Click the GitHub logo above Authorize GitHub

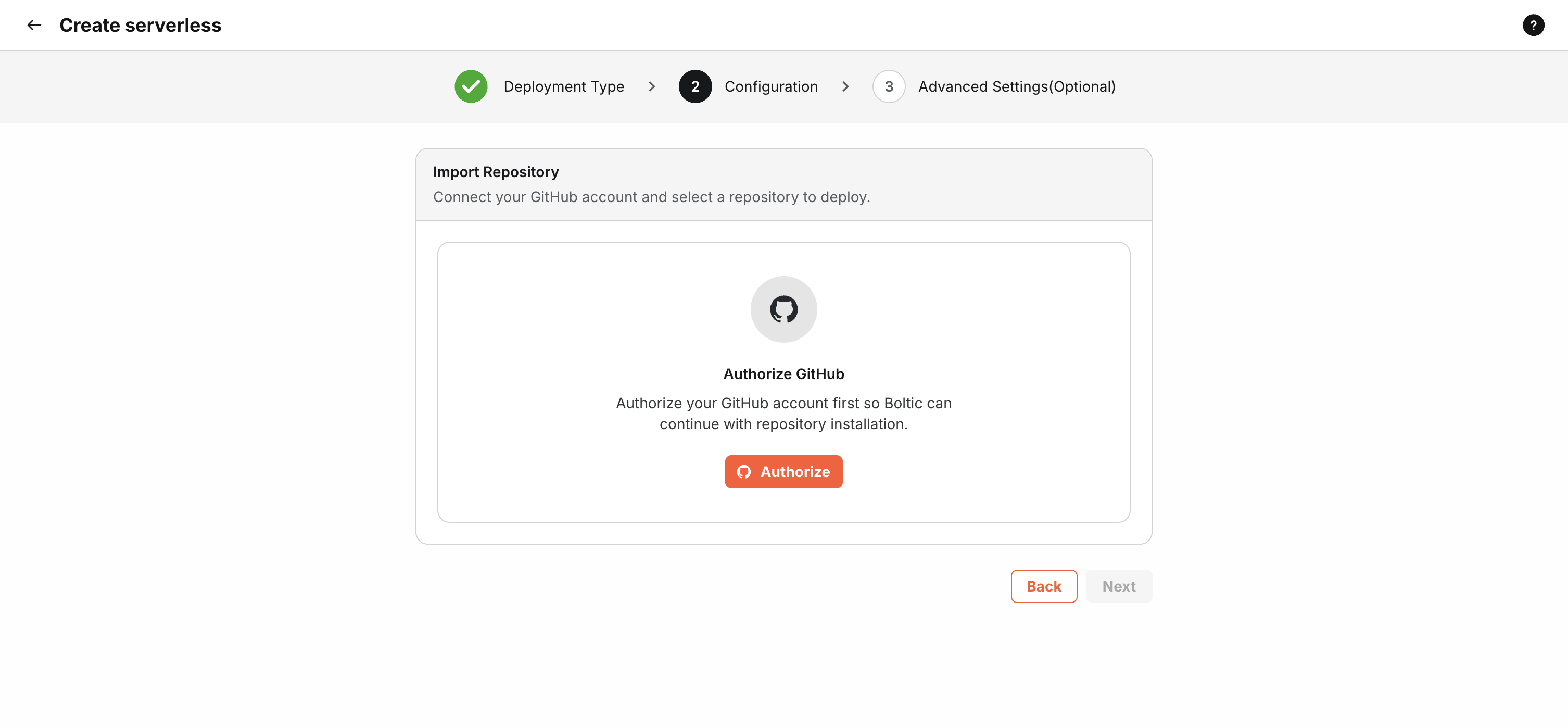coord(783,309)
